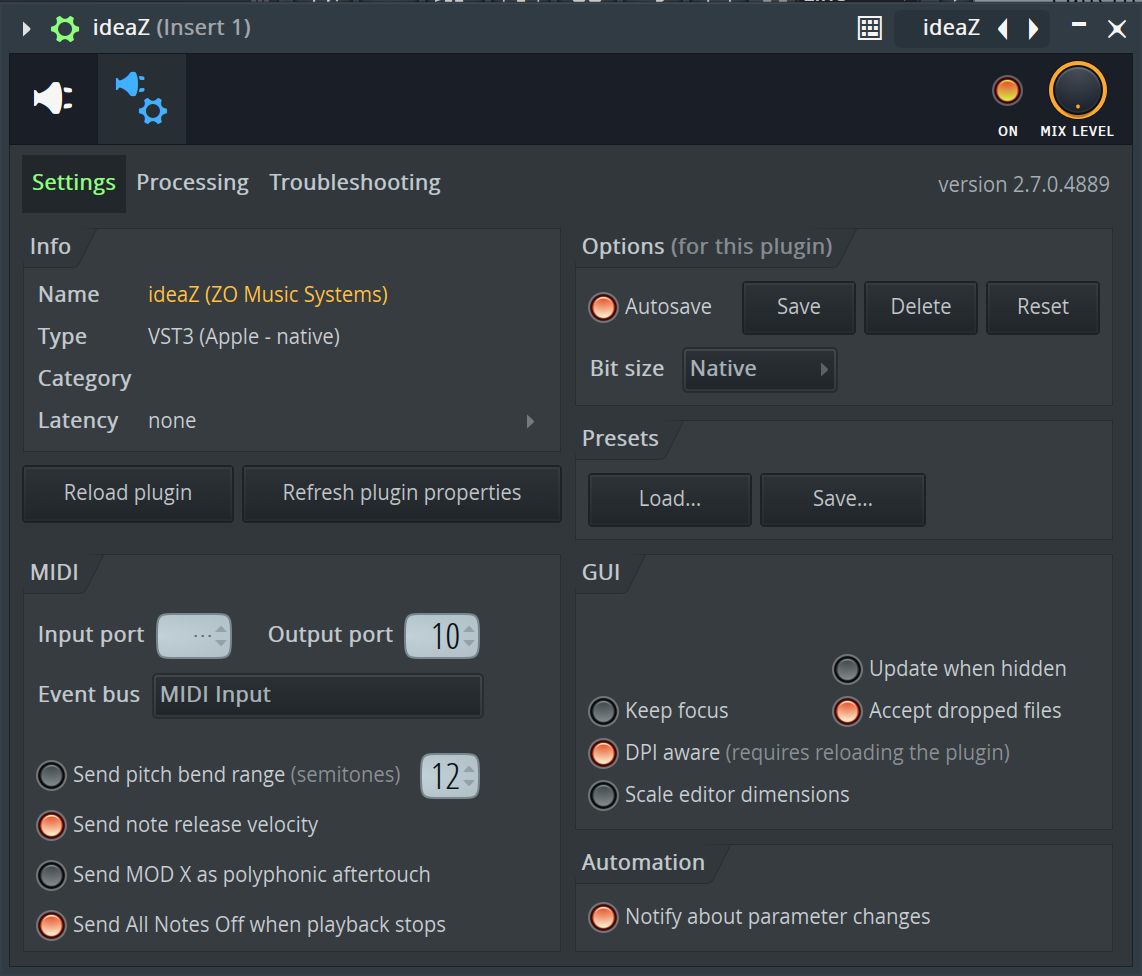Click the Output port value 10
Screen dimensions: 1142x976
coord(442,636)
